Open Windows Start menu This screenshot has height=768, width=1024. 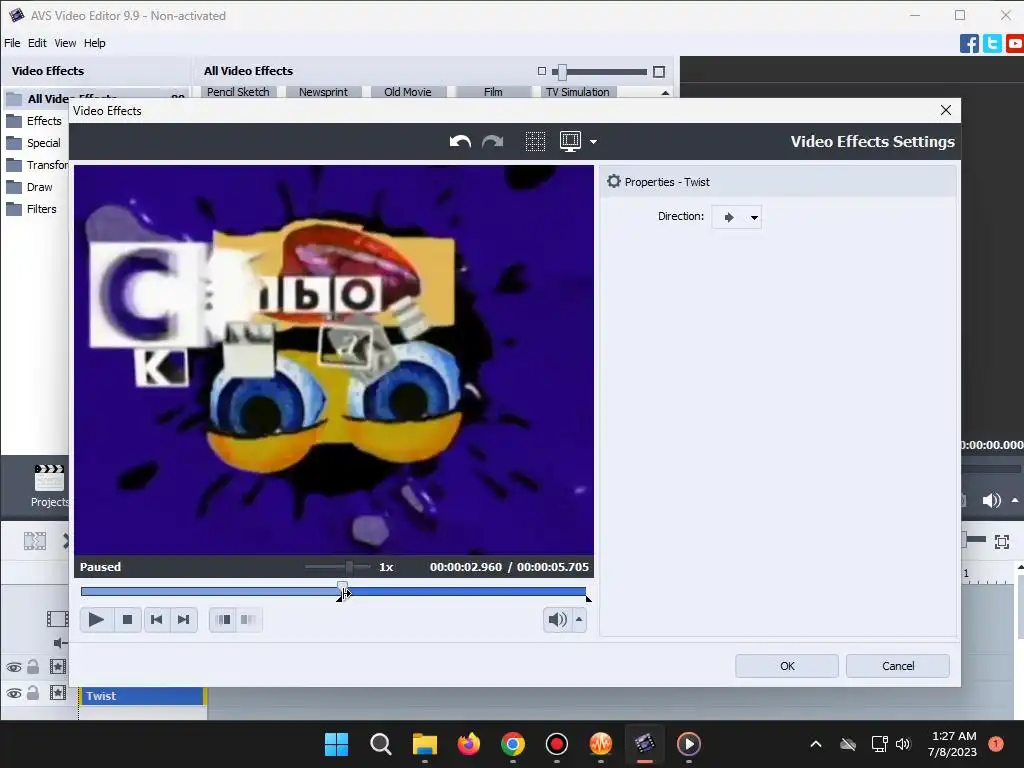coord(336,744)
